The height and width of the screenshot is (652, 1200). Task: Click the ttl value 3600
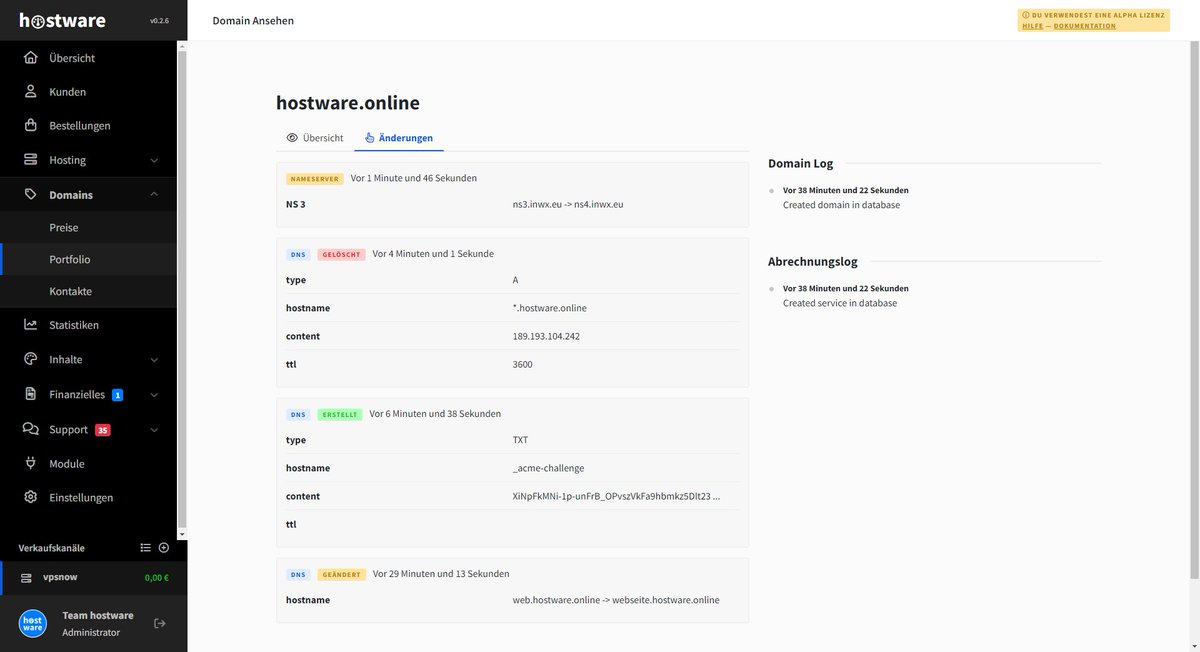click(522, 364)
